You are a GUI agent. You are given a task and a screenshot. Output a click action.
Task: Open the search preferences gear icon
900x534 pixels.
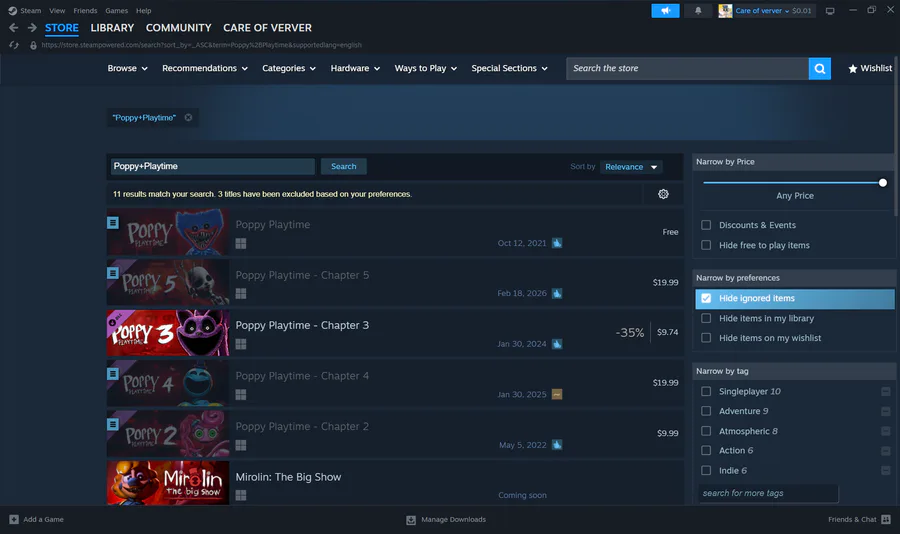[663, 194]
